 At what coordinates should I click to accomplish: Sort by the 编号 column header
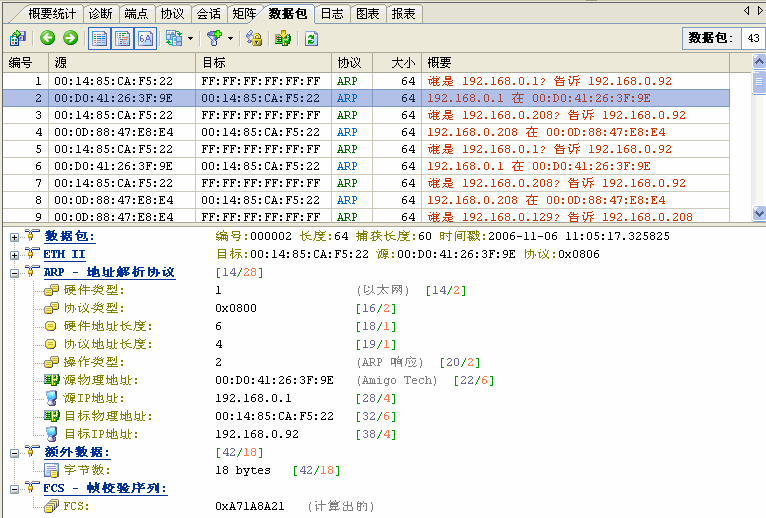click(x=25, y=63)
